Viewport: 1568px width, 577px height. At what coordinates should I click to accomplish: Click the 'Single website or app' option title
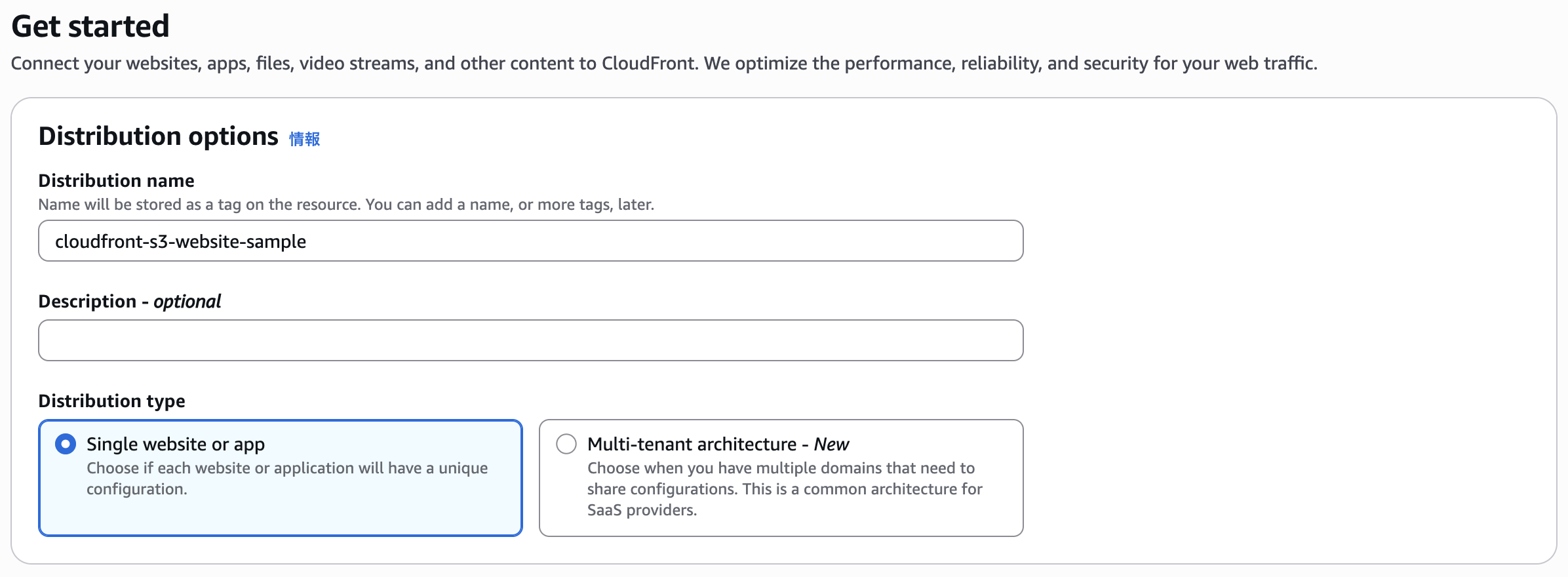click(x=176, y=444)
